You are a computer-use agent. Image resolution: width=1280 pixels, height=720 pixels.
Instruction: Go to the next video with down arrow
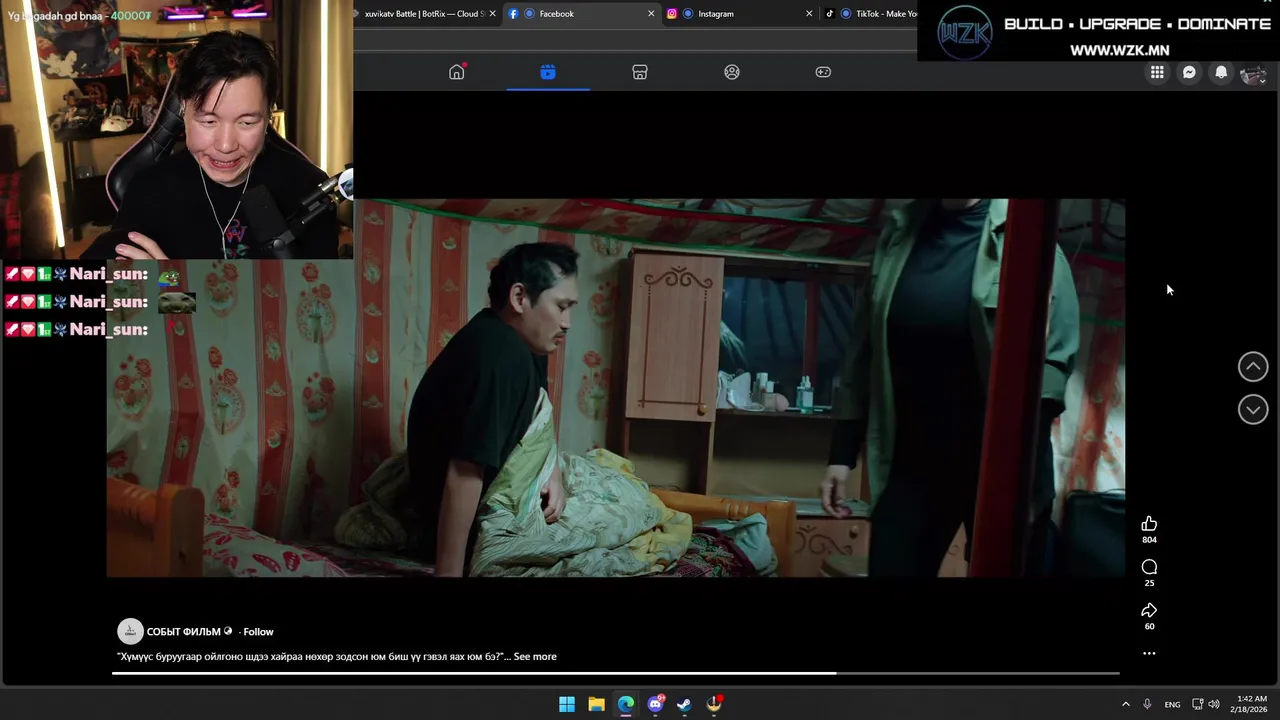(1253, 409)
